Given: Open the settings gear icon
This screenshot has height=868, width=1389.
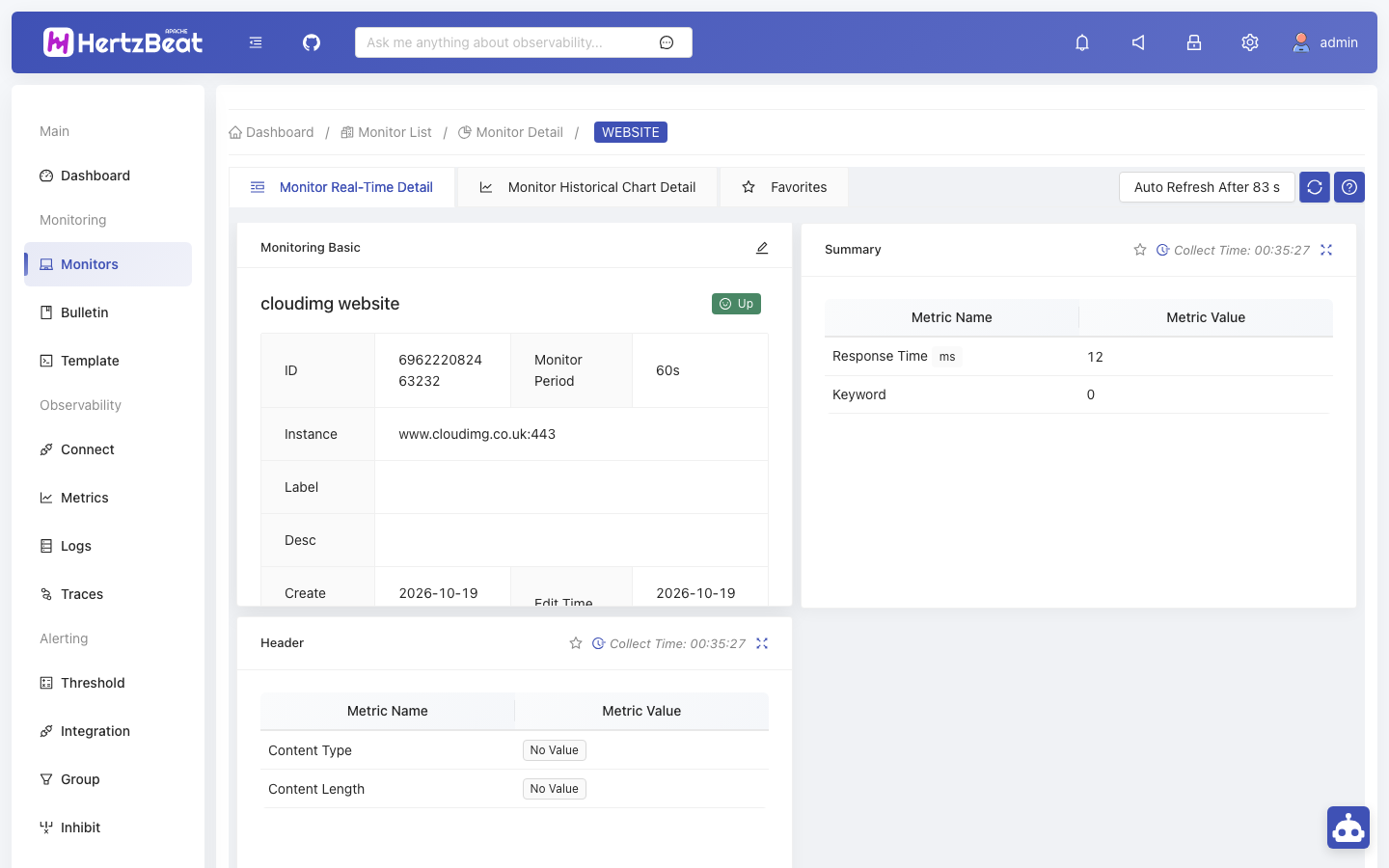Looking at the screenshot, I should pos(1250,42).
